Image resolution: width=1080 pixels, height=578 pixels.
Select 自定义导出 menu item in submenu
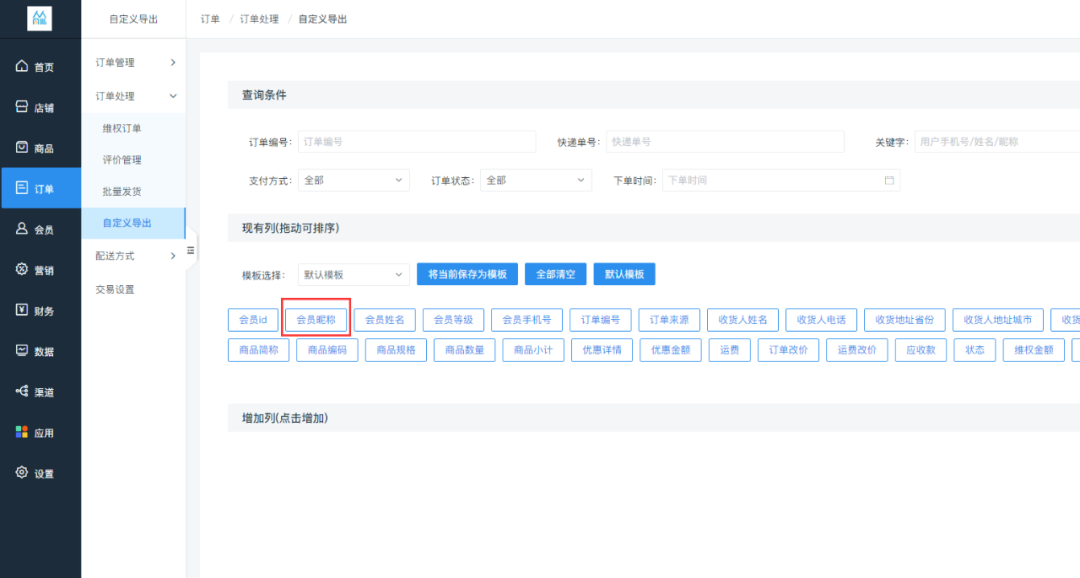click(134, 223)
